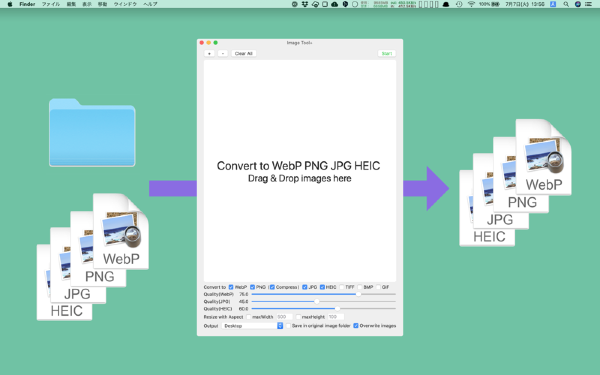Screen dimensions: 600x375
Task: Toggle the PNG Compress checkbox
Action: point(272,287)
